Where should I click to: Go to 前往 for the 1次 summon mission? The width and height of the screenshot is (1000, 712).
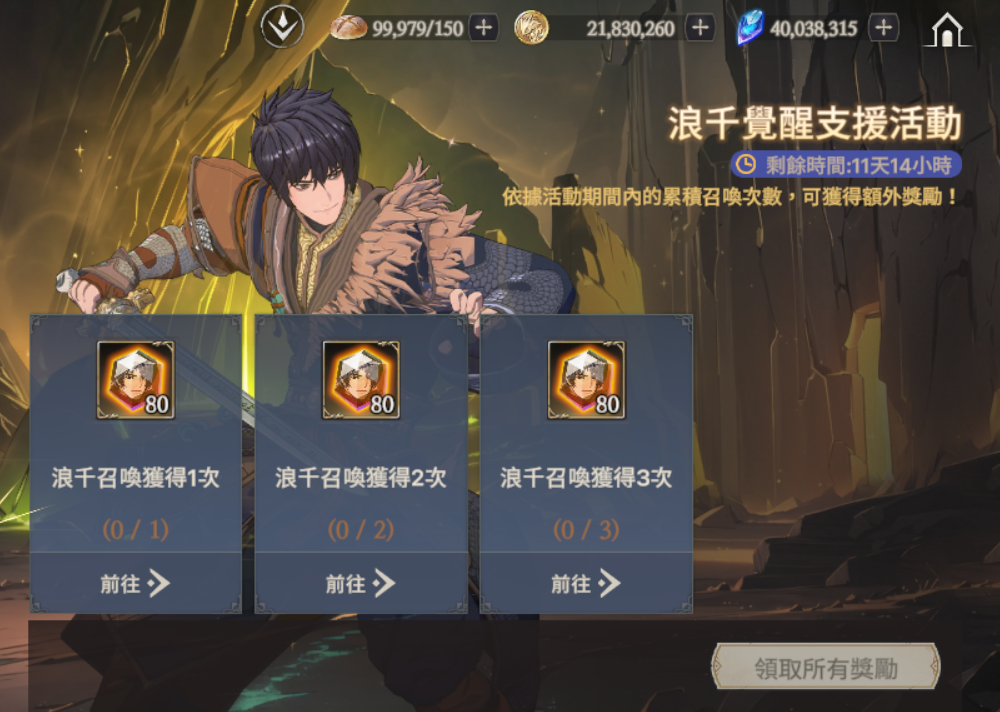pos(135,583)
